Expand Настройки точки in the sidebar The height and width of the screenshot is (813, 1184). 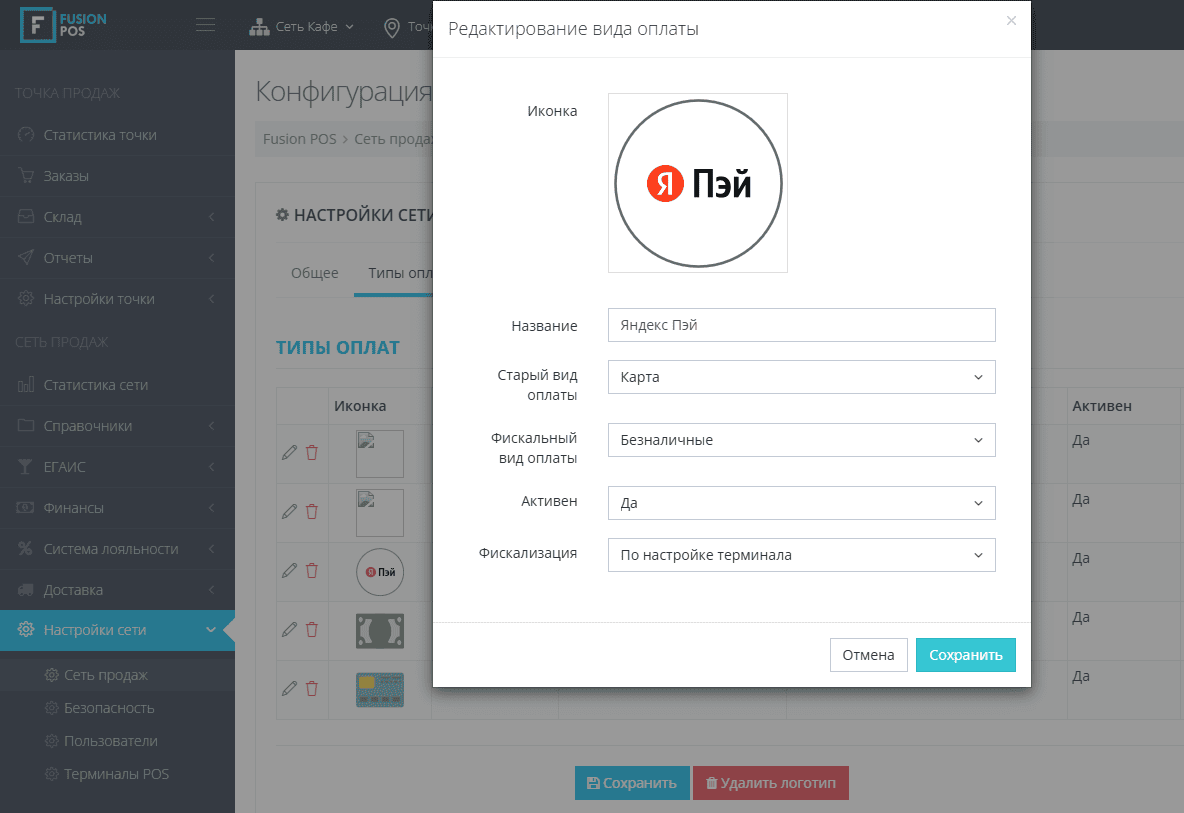117,299
